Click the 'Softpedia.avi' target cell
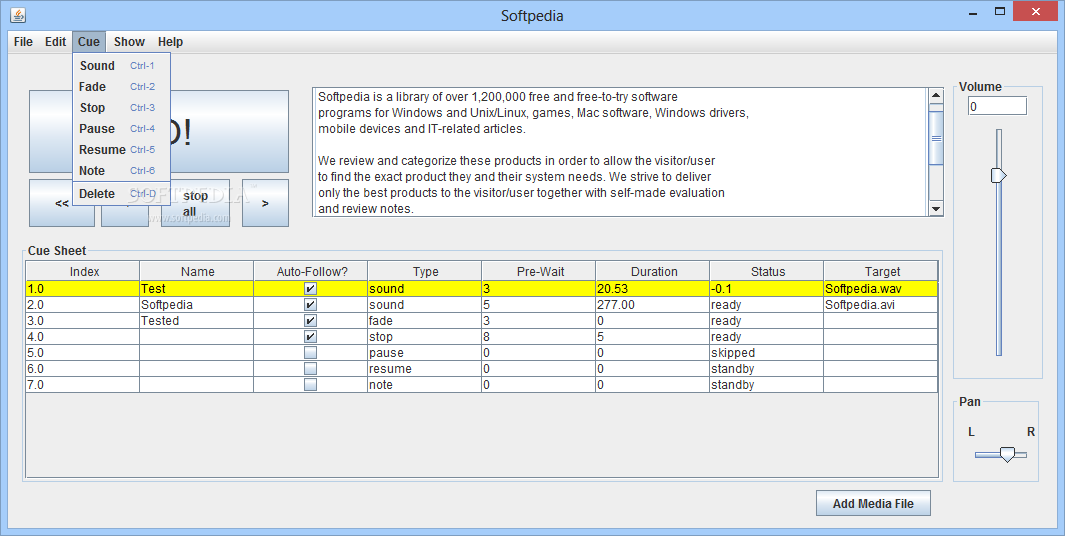Screen dimensions: 1065x536 pos(881,305)
